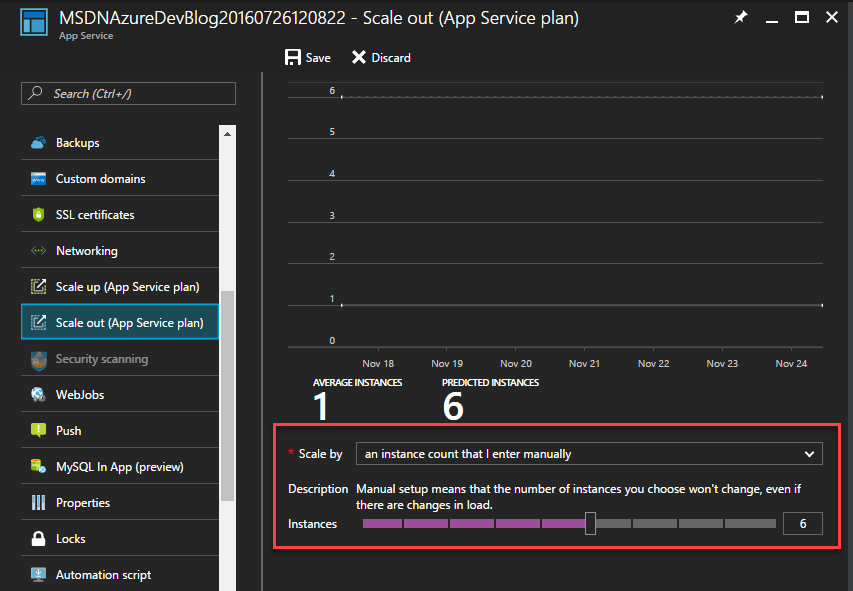853x591 pixels.
Task: Close the Scale out blade
Action: [832, 17]
